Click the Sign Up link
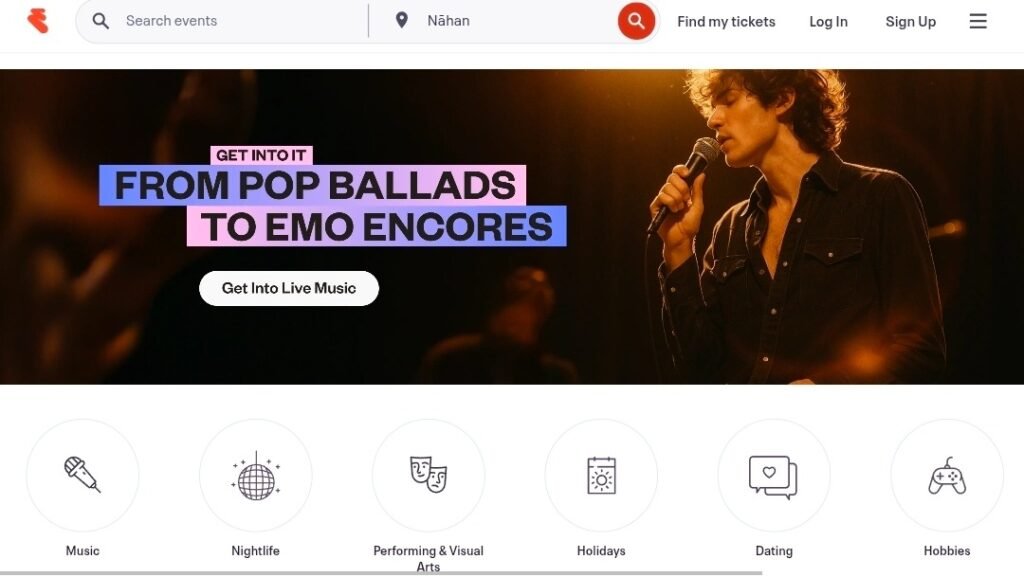Image resolution: width=1024 pixels, height=577 pixels. click(910, 22)
